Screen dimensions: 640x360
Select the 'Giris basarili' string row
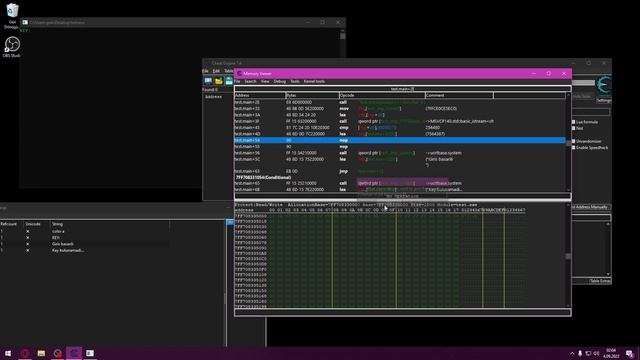pos(84,244)
